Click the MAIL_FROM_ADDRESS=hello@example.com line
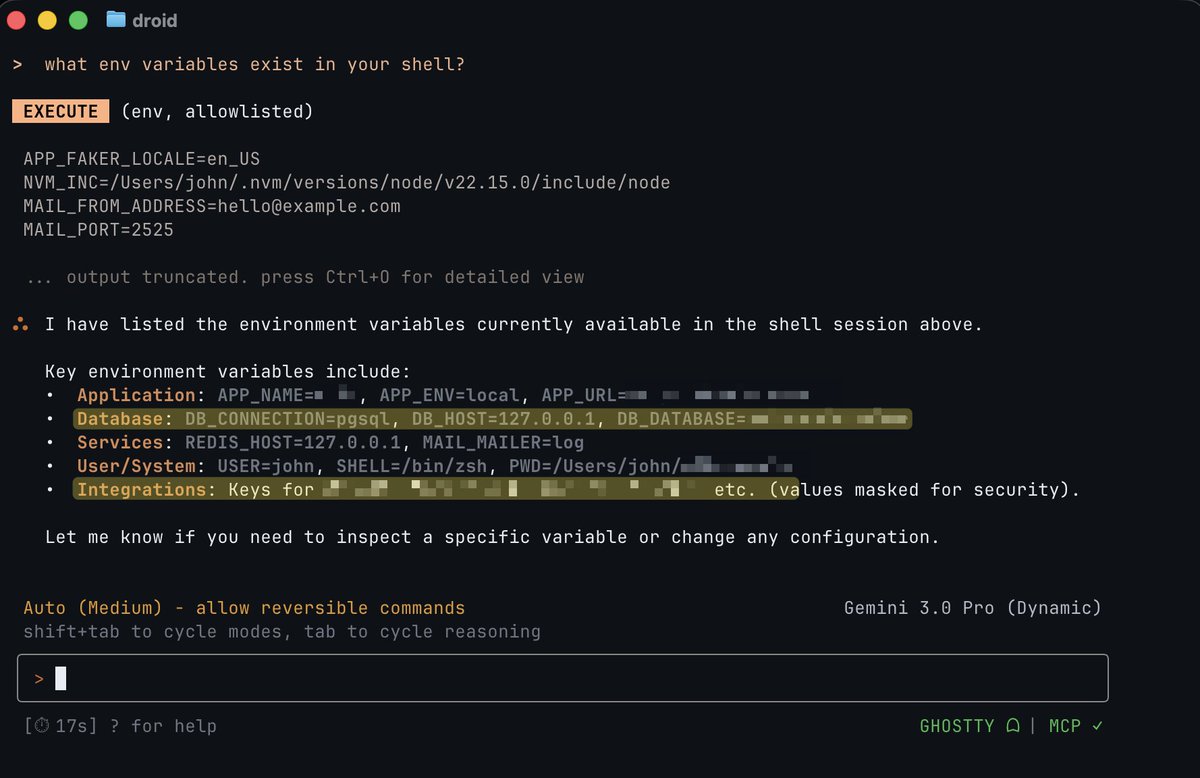 point(212,206)
